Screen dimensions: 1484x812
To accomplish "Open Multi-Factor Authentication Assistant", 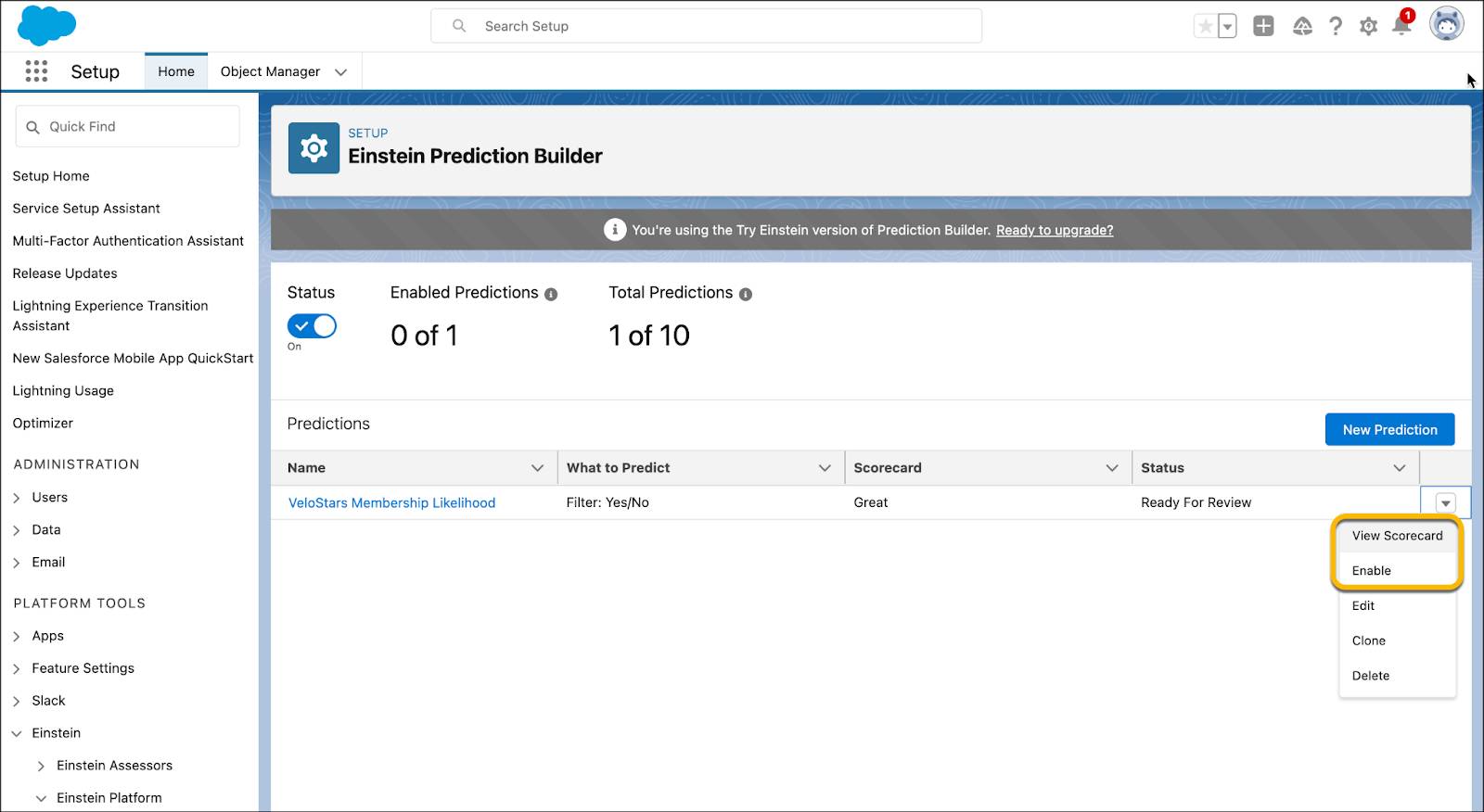I will point(128,241).
